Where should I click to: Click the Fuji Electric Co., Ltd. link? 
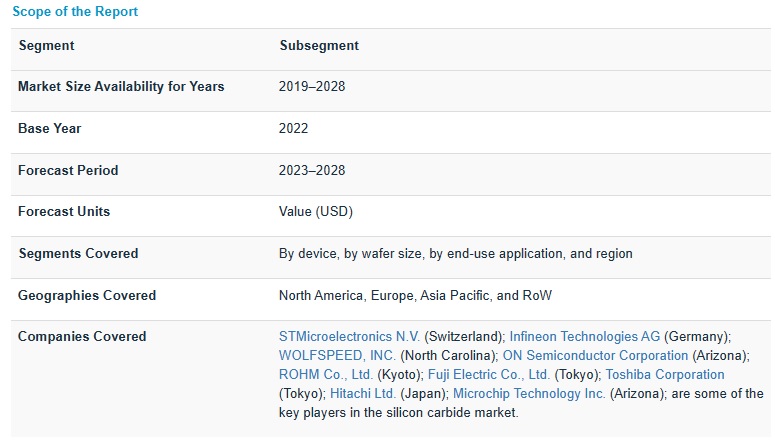pos(489,375)
